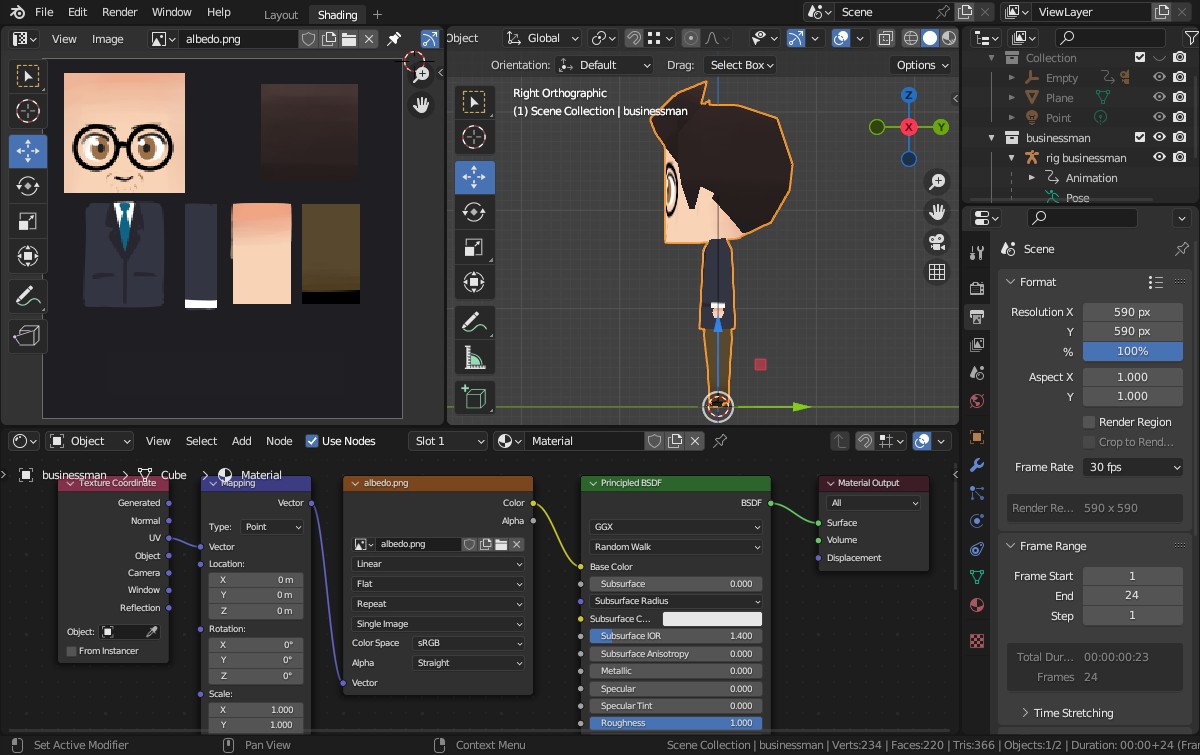Switch to the Layout workspace tab
This screenshot has width=1200, height=755.
pos(281,15)
